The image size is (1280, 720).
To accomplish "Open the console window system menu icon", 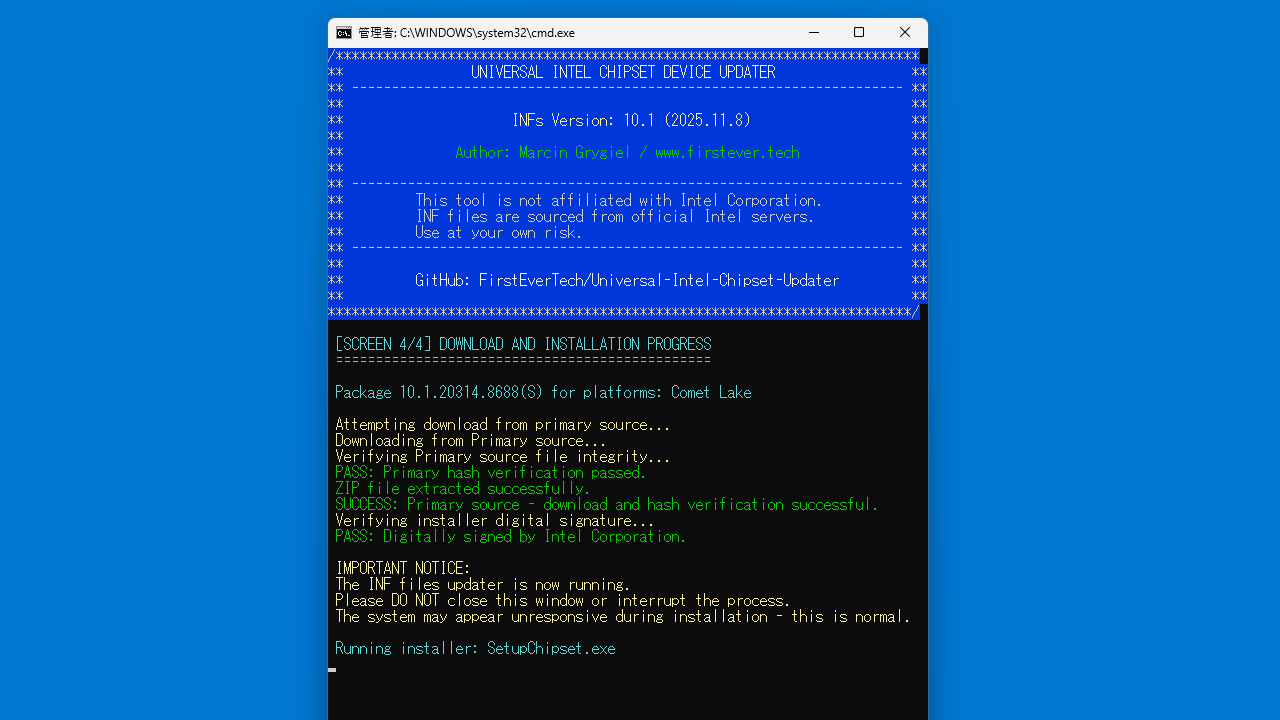I will coord(344,32).
